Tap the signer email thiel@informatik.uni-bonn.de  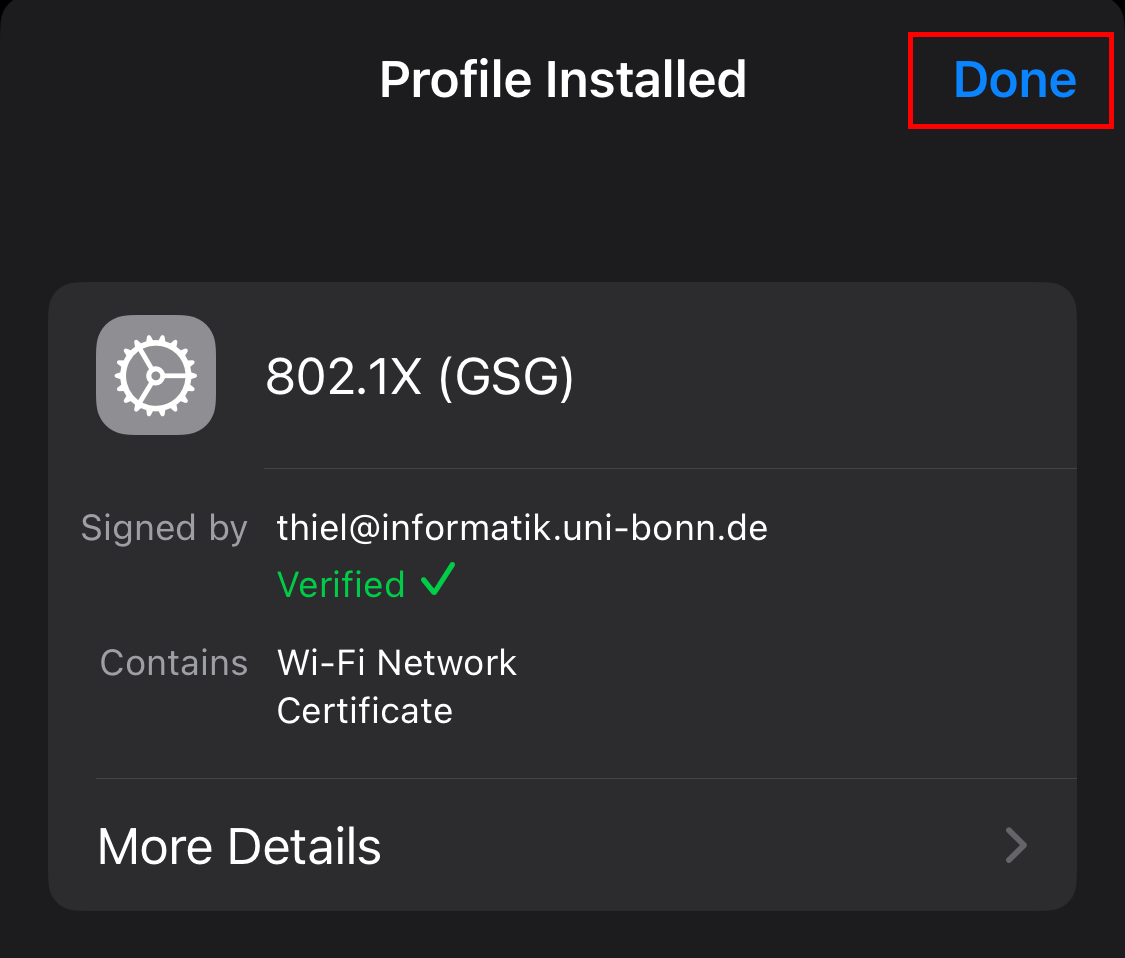[522, 527]
